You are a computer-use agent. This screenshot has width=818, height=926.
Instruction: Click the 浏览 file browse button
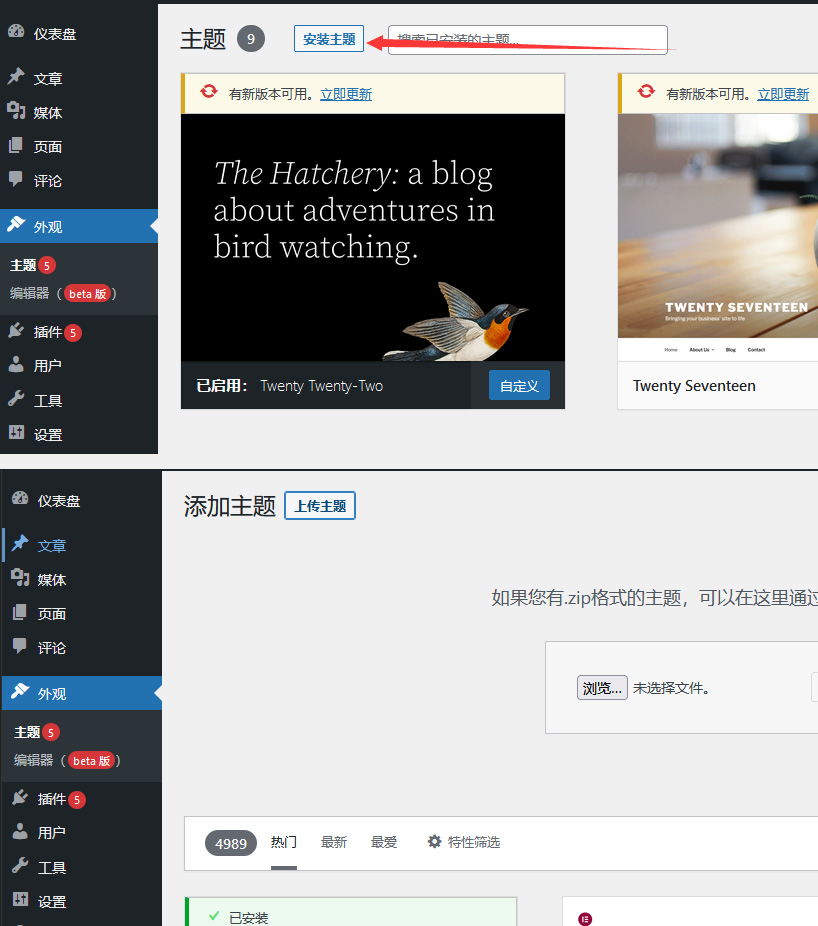click(x=601, y=687)
